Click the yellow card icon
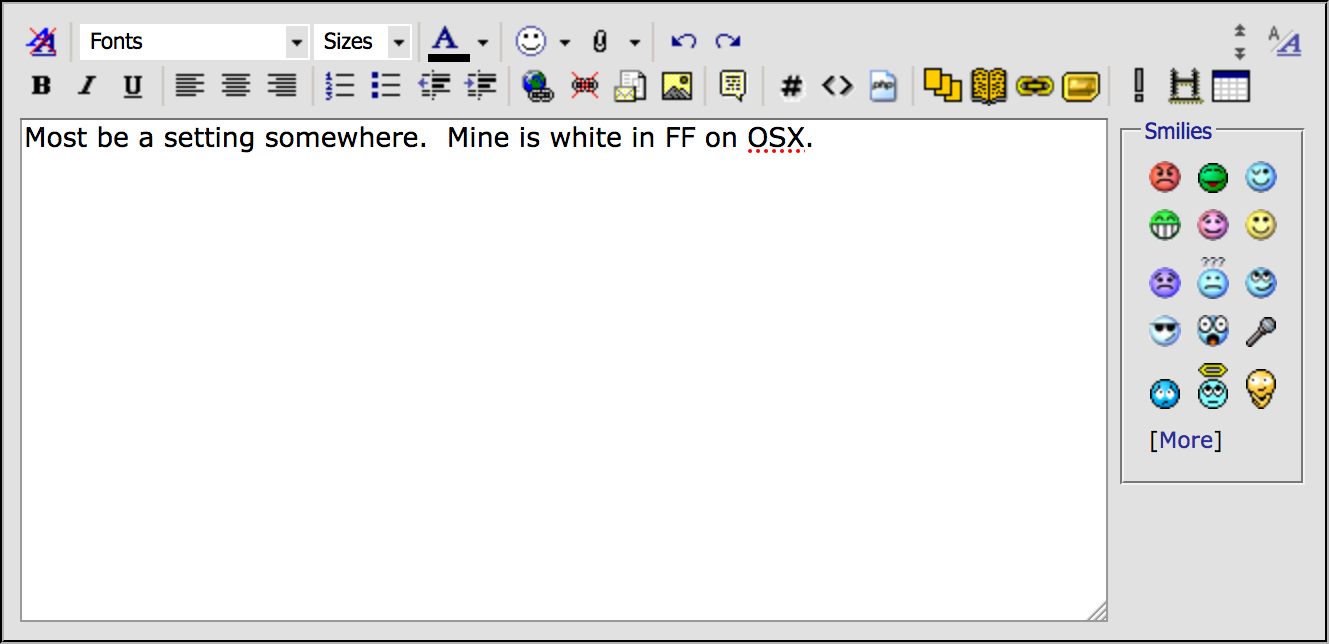1329x644 pixels. [x=1081, y=87]
